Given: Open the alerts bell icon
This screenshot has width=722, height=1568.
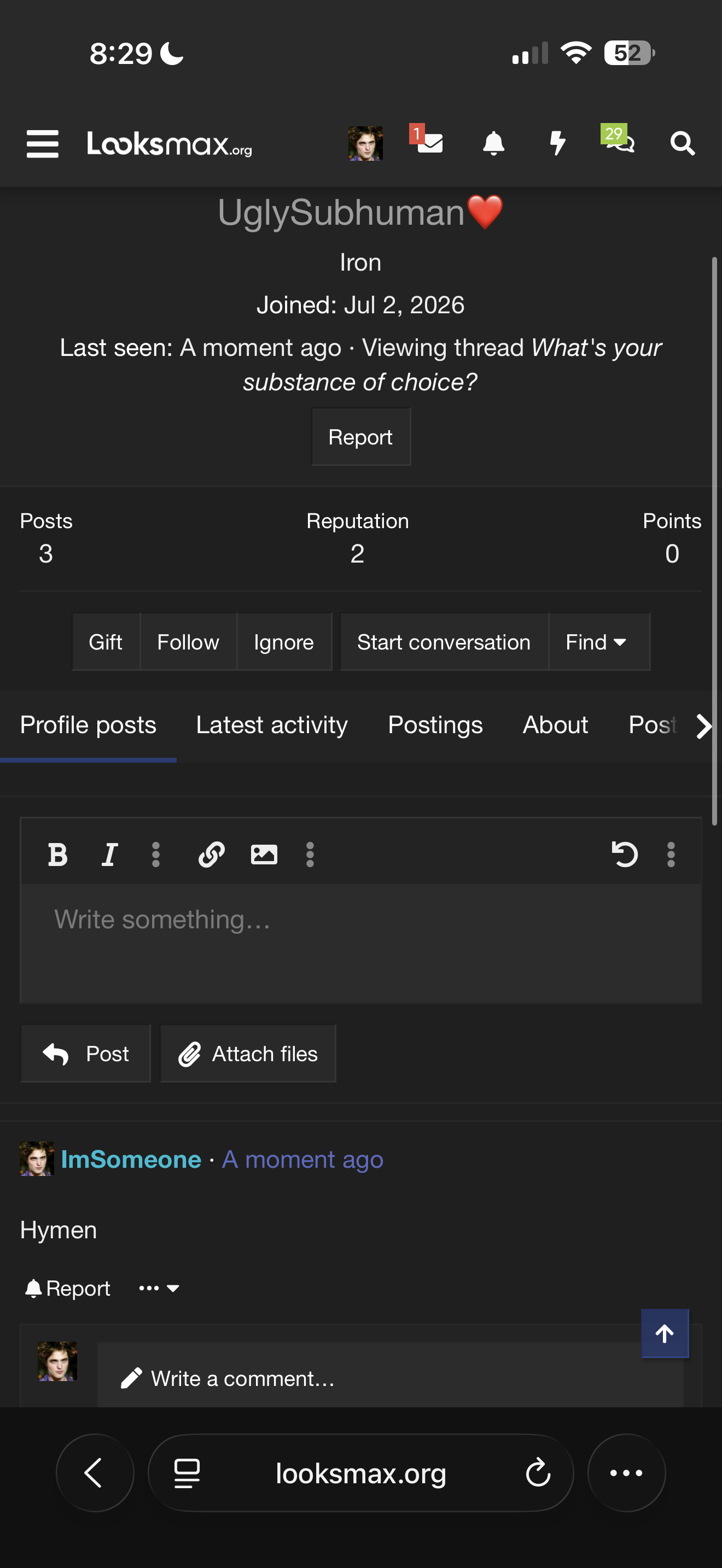Looking at the screenshot, I should (493, 144).
